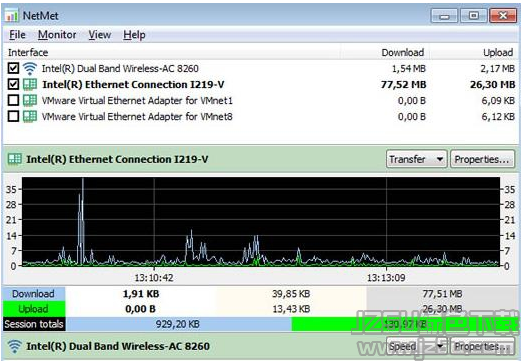The width and height of the screenshot is (521, 361).
Task: Click the 13:13:09 time marker on graph
Action: click(386, 278)
